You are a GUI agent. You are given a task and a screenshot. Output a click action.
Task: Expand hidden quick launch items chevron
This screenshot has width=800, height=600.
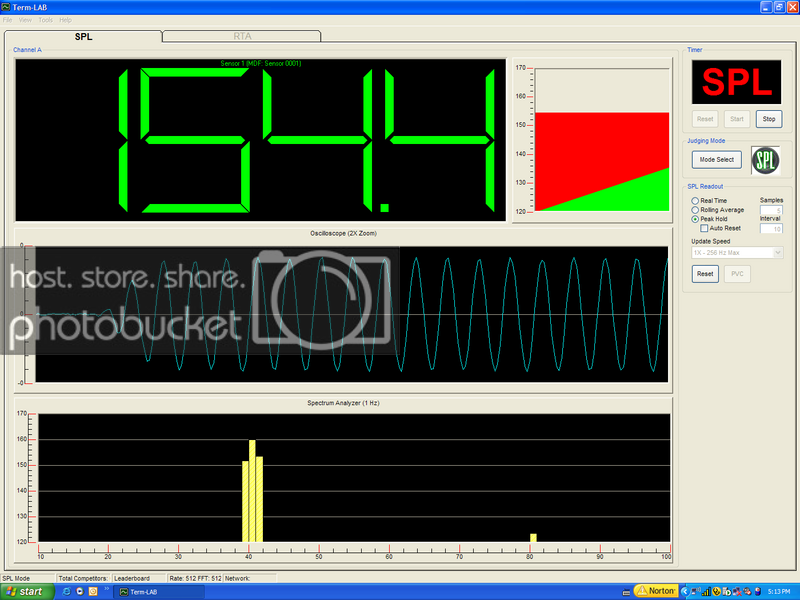(x=107, y=589)
